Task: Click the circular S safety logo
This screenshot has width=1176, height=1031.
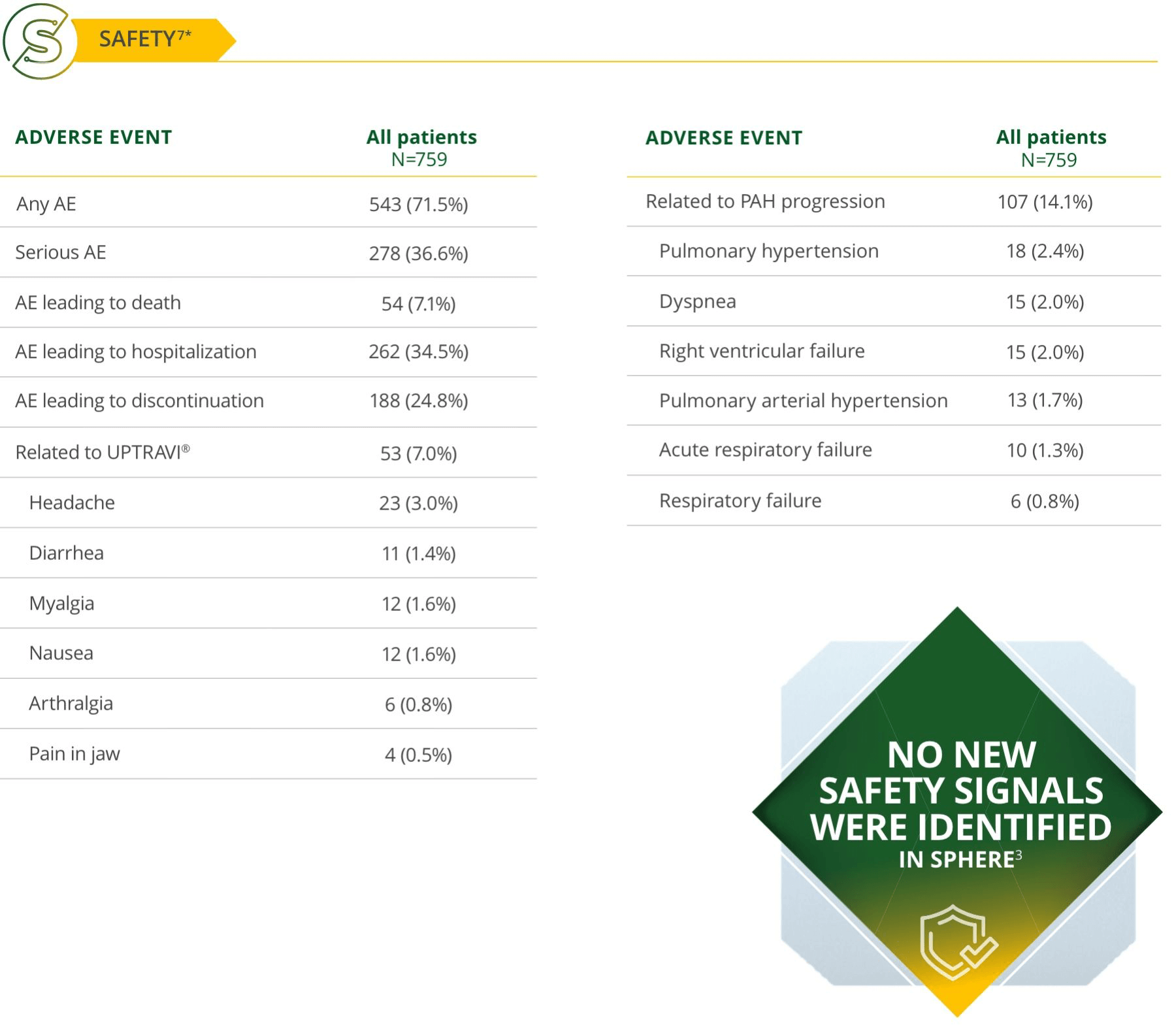Action: click(x=41, y=41)
